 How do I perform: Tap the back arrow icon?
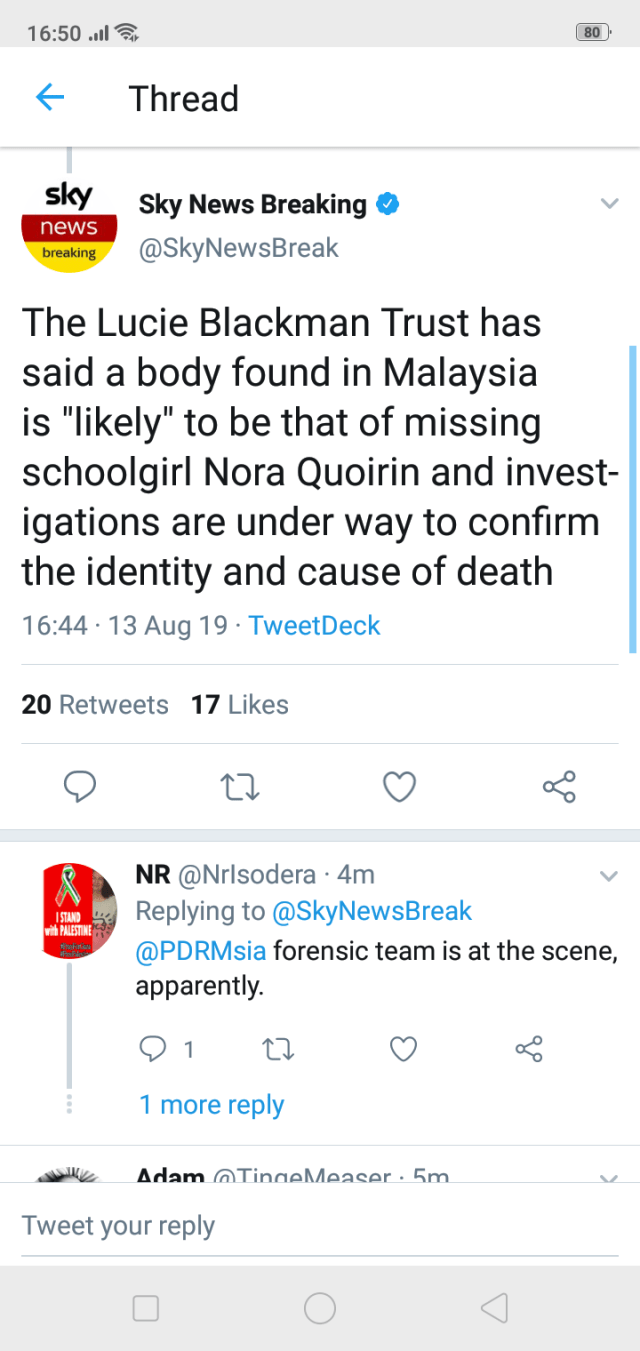click(49, 97)
